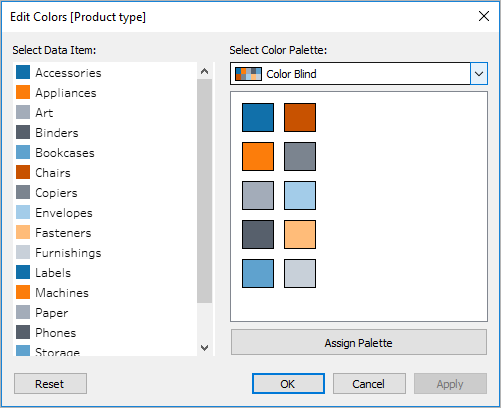Select the Appliances data item
Viewport: 501px width, 408px height.
click(x=105, y=93)
